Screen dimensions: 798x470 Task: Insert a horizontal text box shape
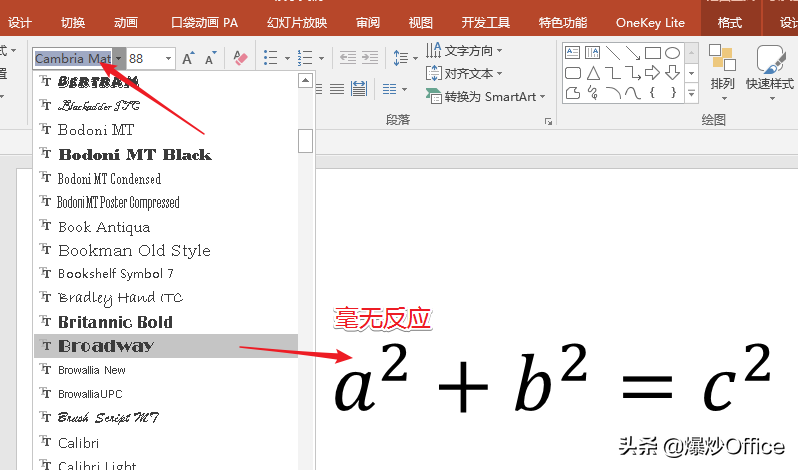(x=573, y=52)
